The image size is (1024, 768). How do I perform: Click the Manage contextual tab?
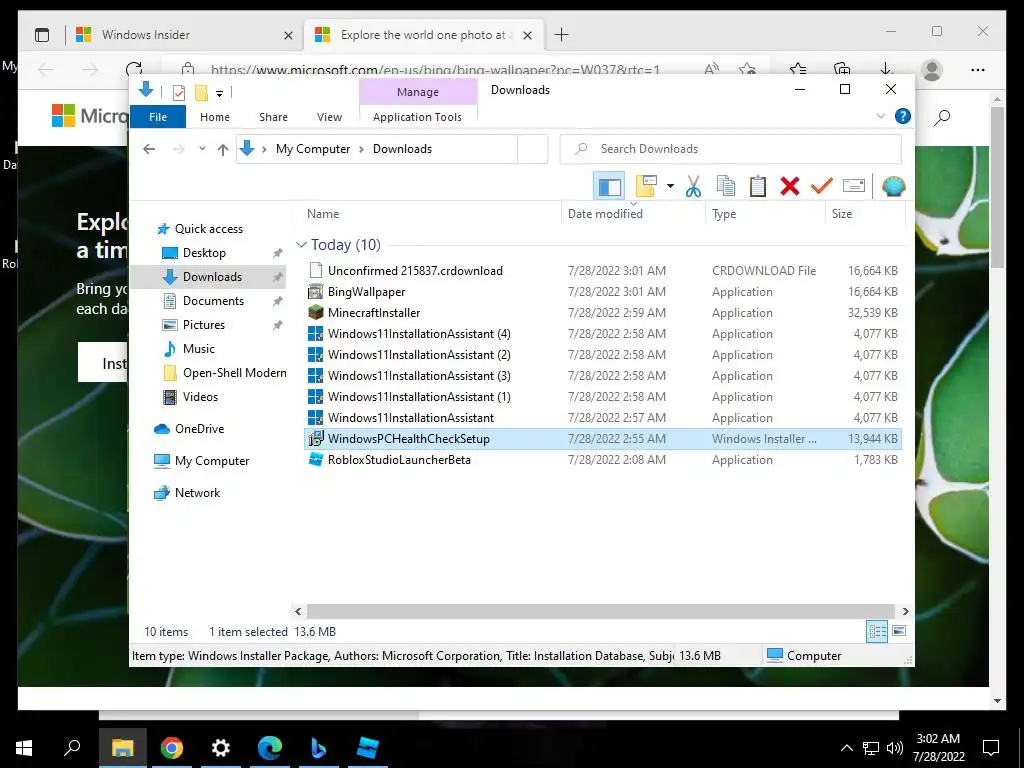point(418,92)
